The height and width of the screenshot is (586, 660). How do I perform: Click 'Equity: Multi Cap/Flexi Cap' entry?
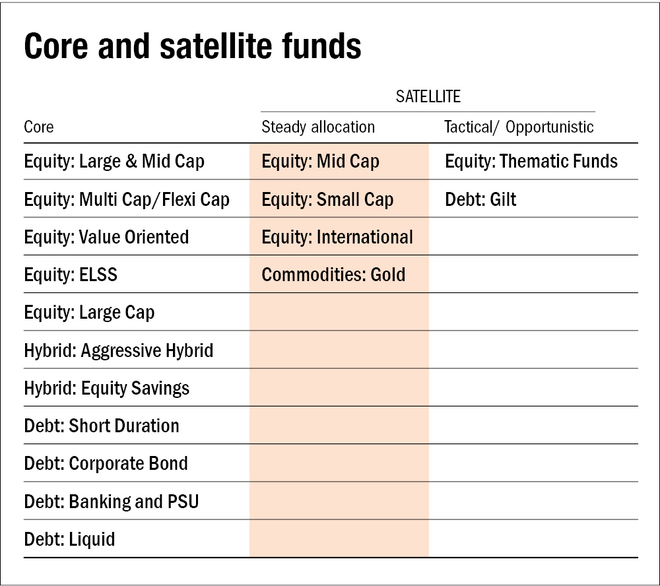coord(127,200)
